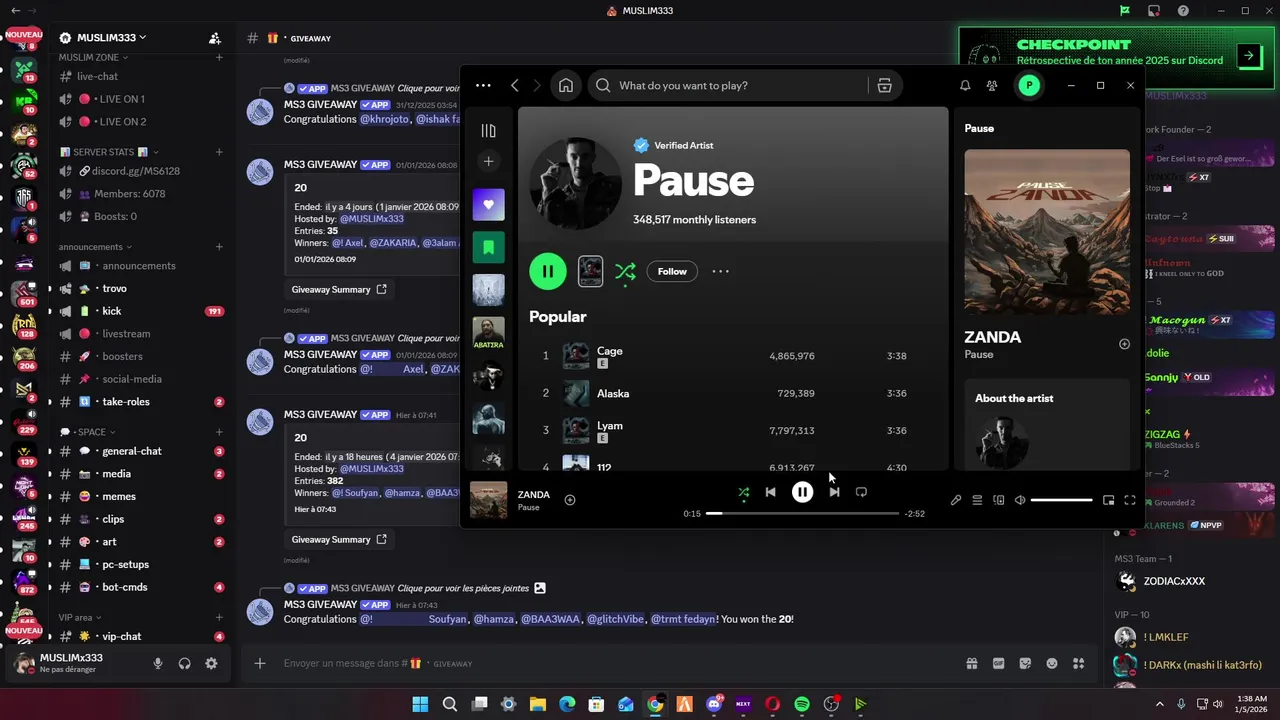
Task: Click Spotify Home icon
Action: 566,85
